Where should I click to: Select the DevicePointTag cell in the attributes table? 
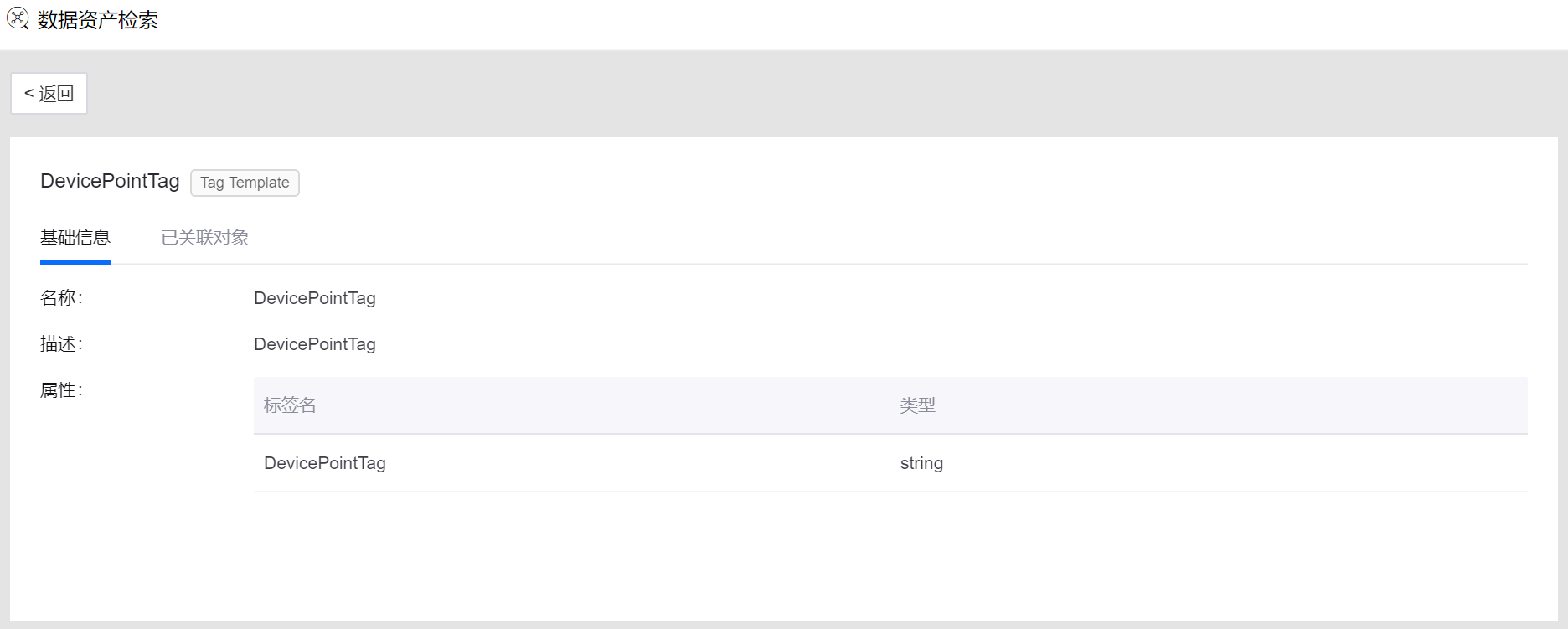click(325, 463)
